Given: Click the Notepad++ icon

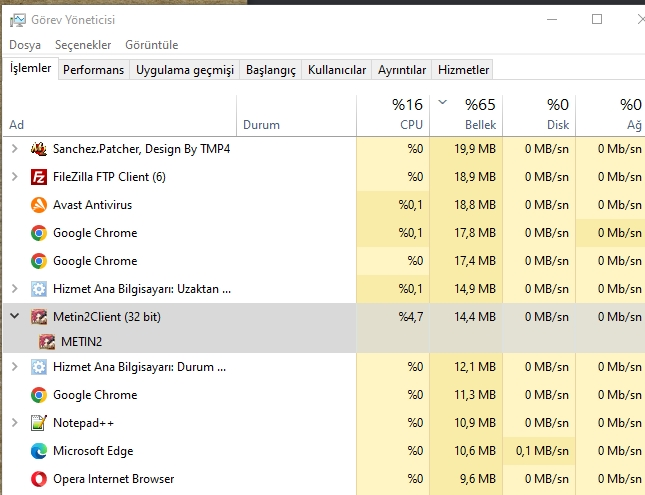Looking at the screenshot, I should (x=39, y=423).
